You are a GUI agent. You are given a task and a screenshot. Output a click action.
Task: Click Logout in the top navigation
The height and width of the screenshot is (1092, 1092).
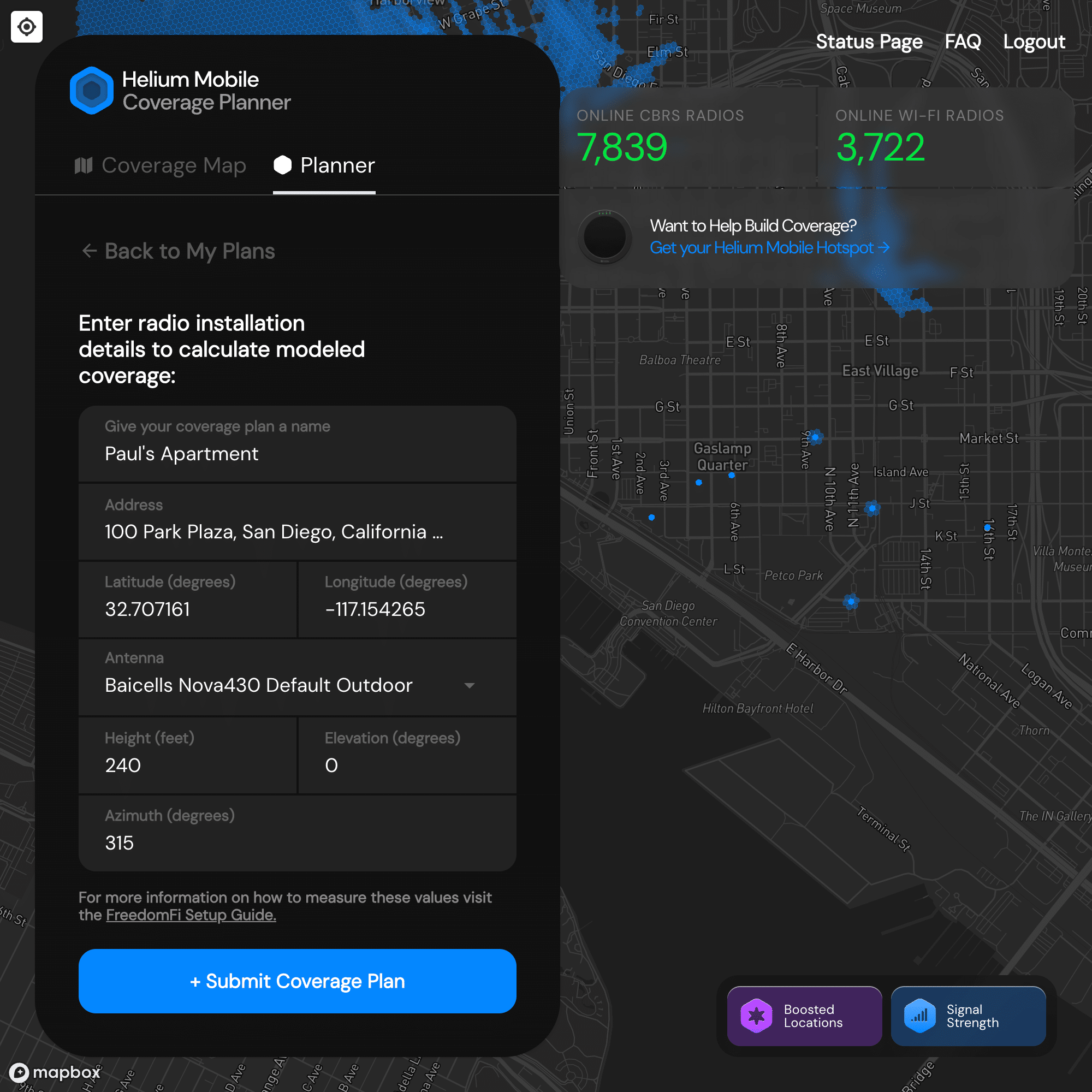[x=1034, y=41]
